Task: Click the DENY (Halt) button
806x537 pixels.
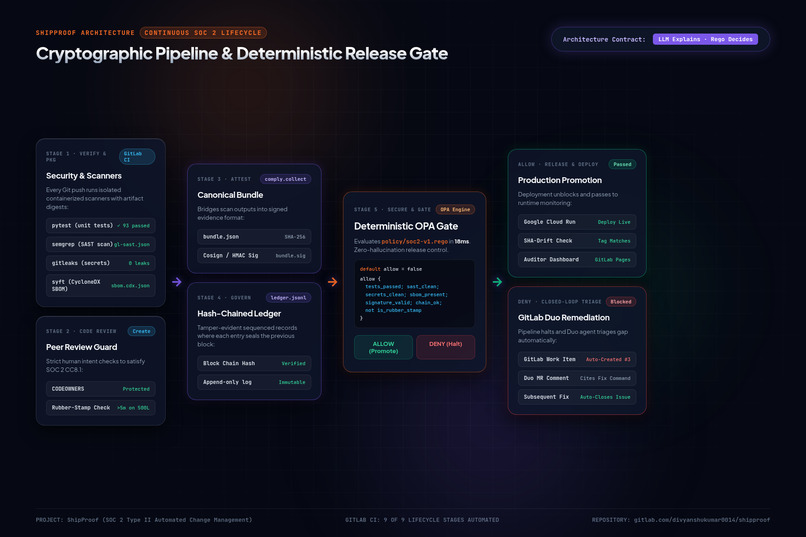Action: (x=446, y=347)
